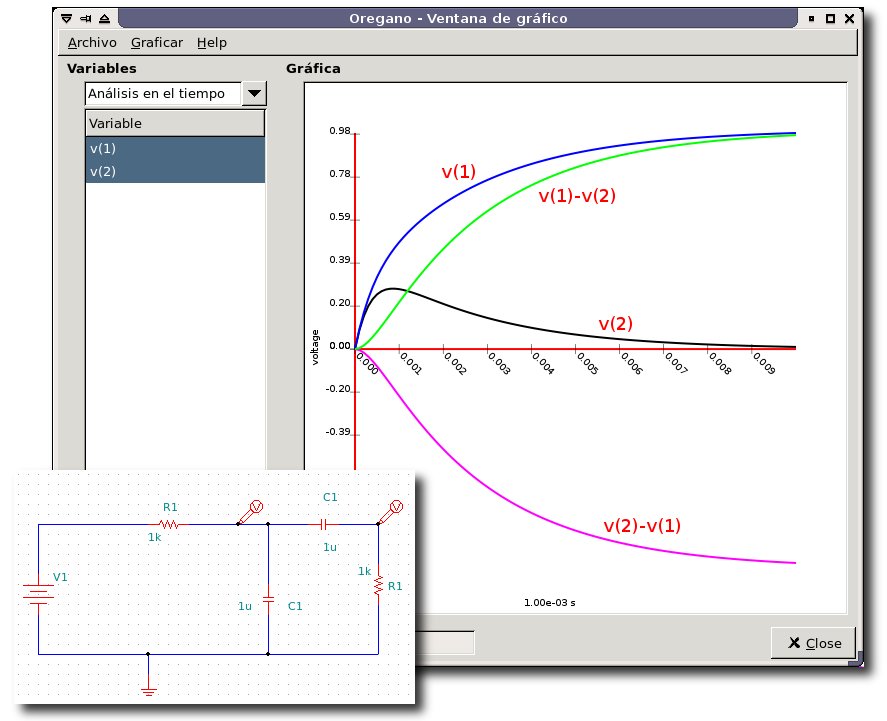
Task: Click the voltmeter probe at the circuit's top-right corner
Action: [394, 509]
